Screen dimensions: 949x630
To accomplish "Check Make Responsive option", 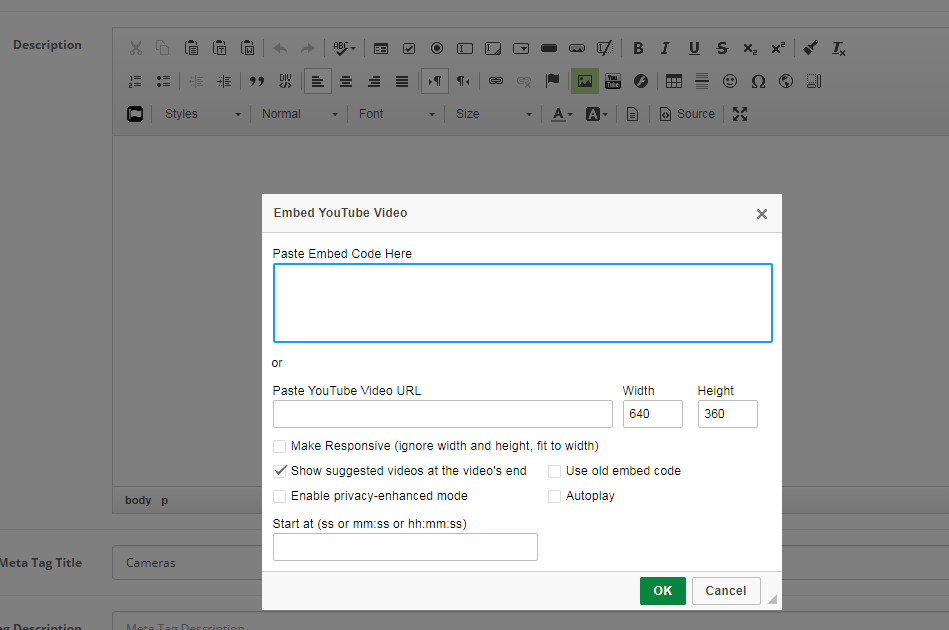I will tap(280, 447).
